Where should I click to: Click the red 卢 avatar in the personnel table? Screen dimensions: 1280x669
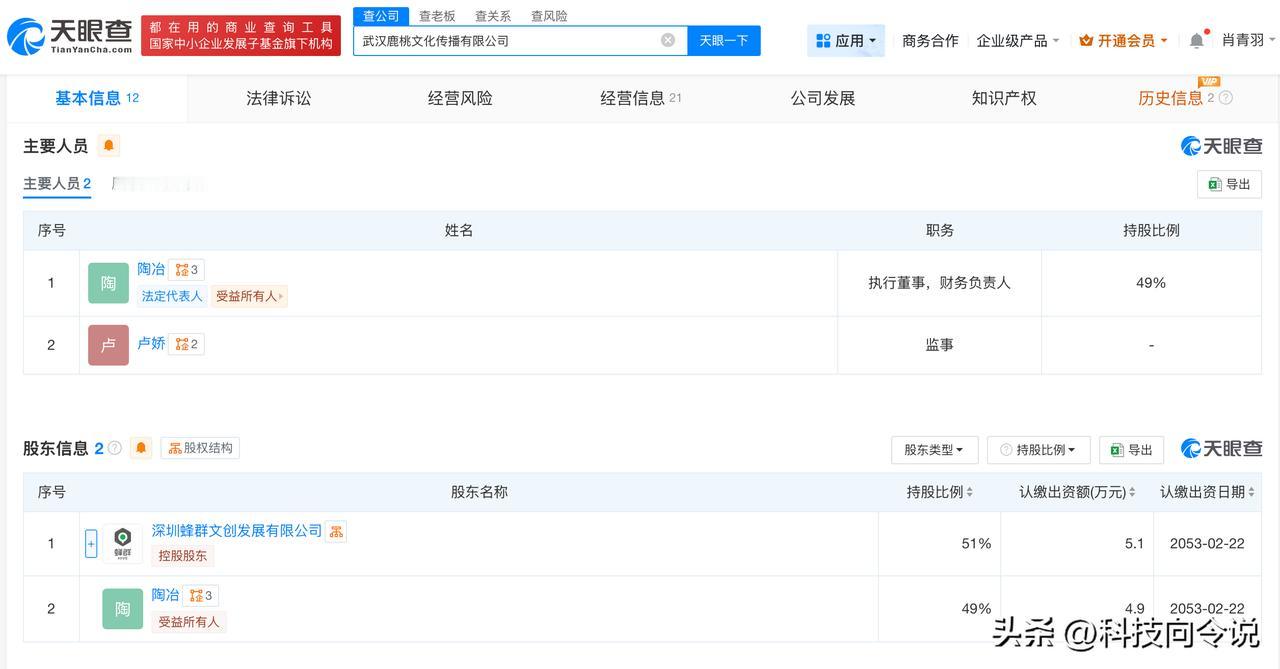click(108, 345)
